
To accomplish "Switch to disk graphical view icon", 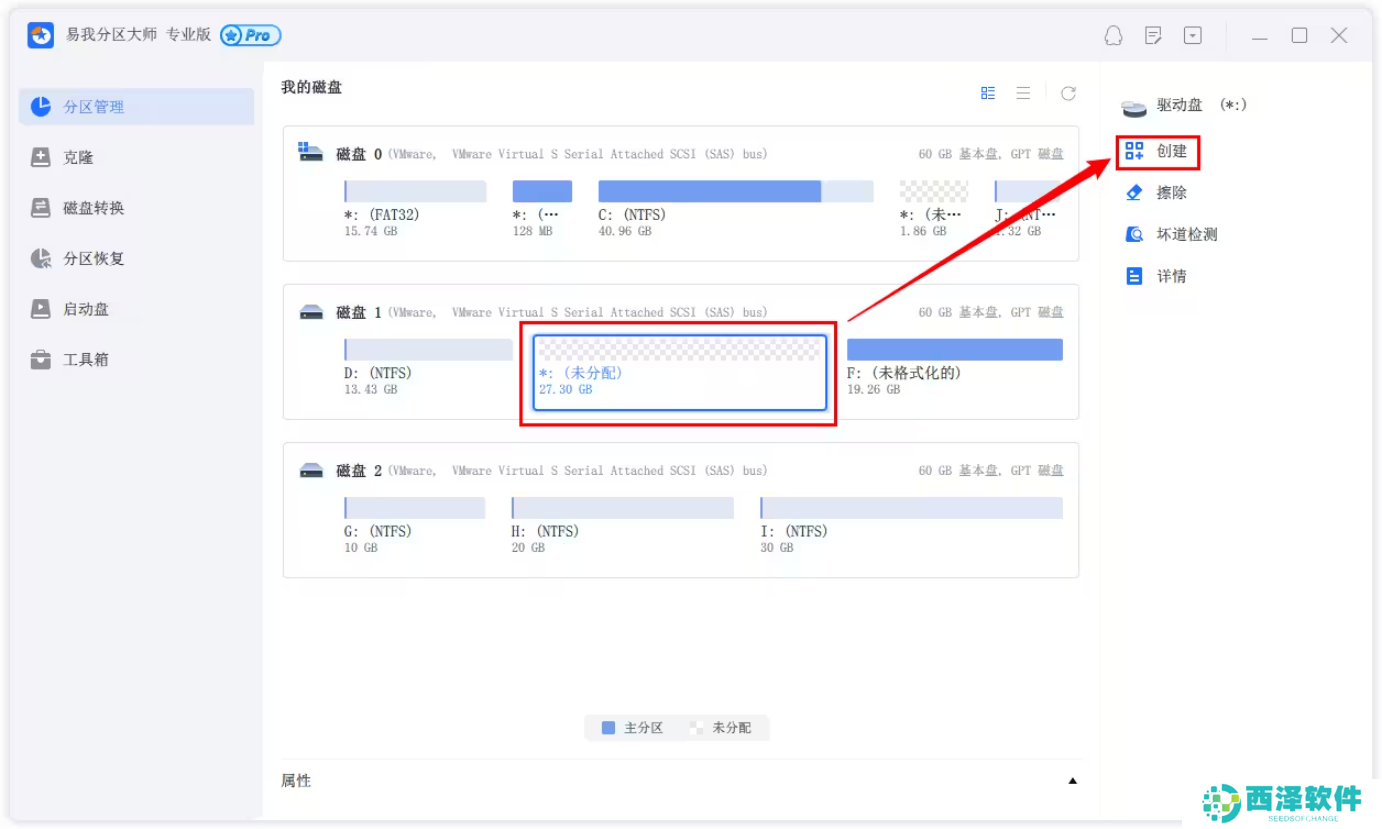I will click(988, 93).
